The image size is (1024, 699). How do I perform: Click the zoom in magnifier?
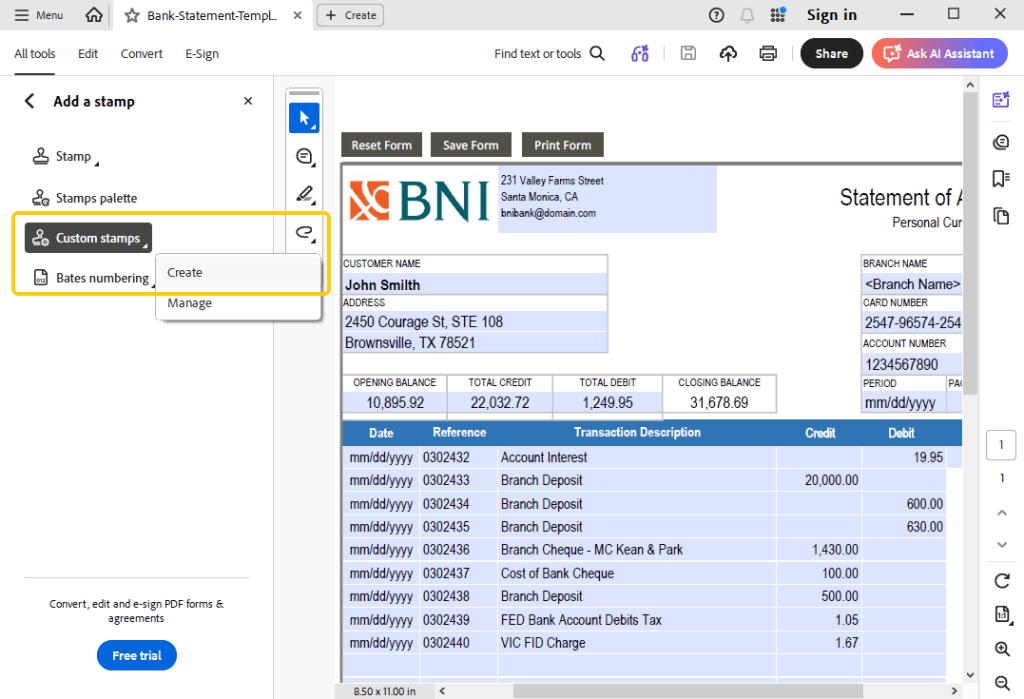1002,649
